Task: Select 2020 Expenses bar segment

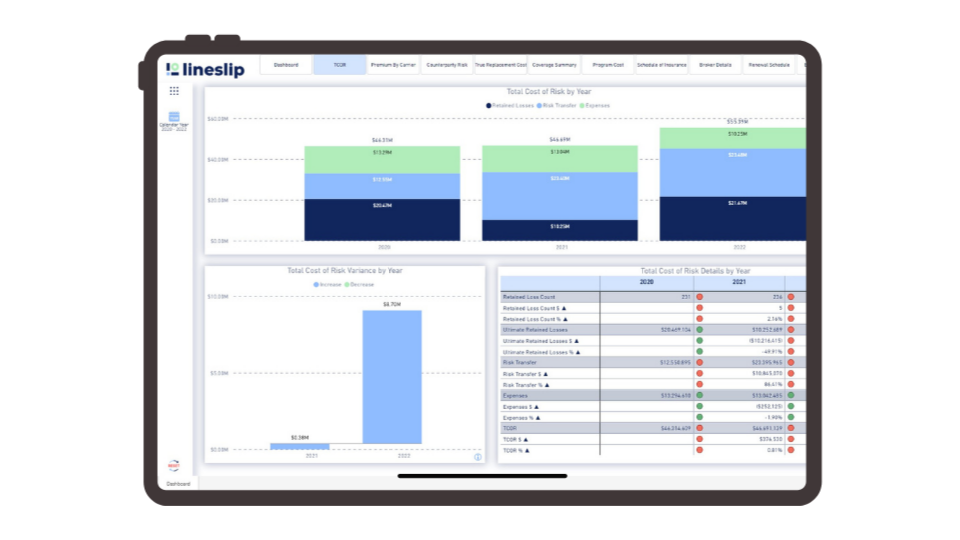Action: pyautogui.click(x=382, y=160)
